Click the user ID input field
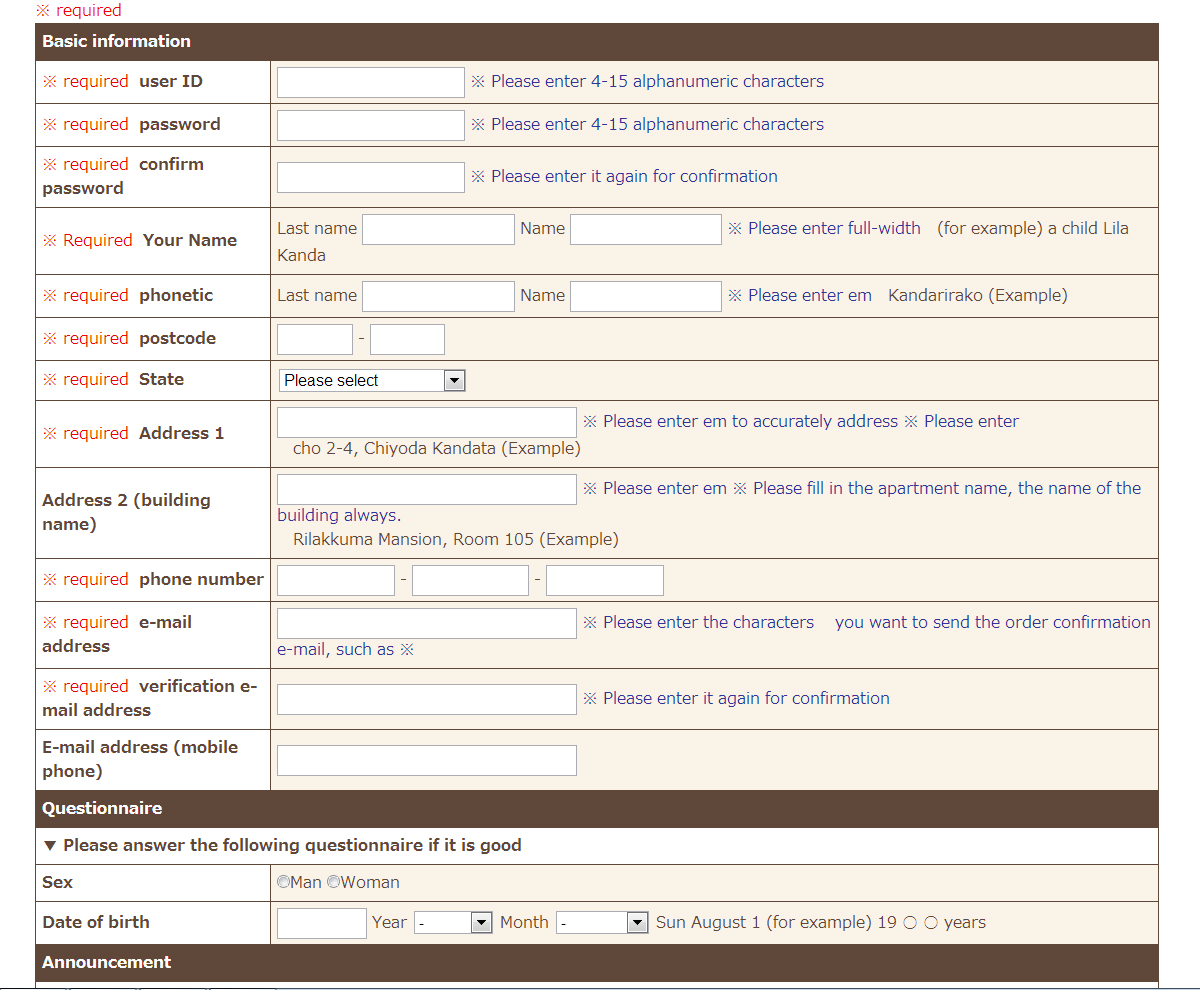 (x=370, y=82)
